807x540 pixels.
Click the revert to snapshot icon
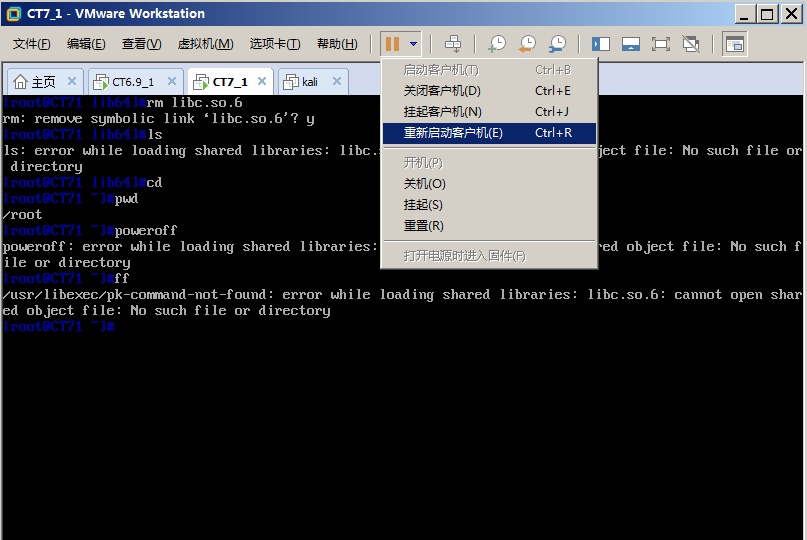tap(527, 44)
